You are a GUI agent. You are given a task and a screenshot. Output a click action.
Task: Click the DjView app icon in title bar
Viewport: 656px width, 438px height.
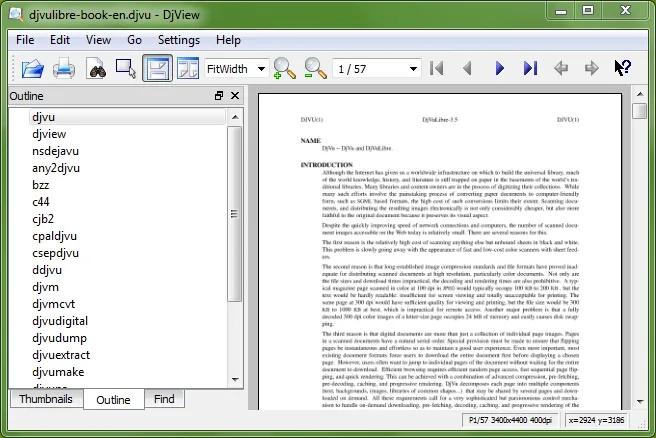pos(16,14)
